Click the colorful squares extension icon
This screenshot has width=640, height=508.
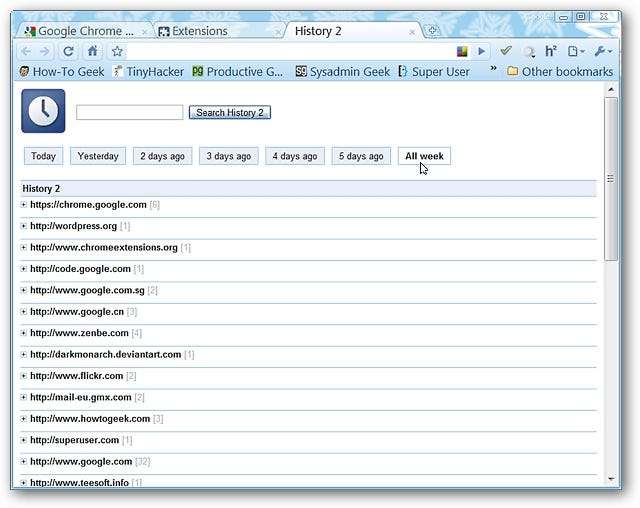click(x=462, y=51)
